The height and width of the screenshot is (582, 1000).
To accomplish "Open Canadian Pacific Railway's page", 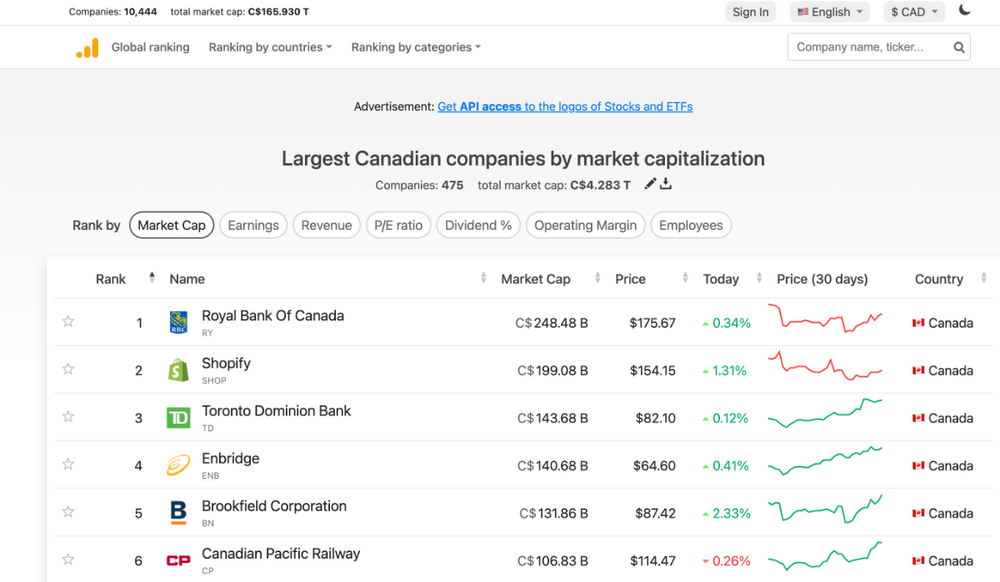I will [x=281, y=553].
